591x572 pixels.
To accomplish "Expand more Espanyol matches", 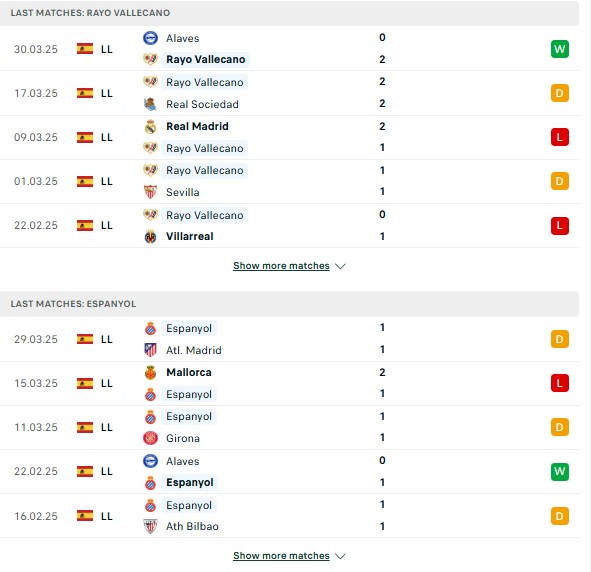I will click(x=281, y=555).
